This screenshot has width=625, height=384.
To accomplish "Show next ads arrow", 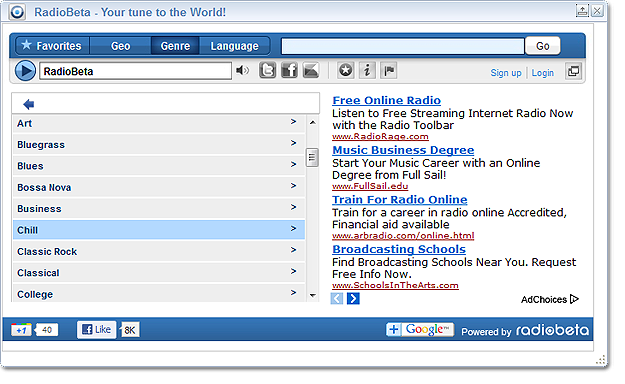I will point(353,298).
